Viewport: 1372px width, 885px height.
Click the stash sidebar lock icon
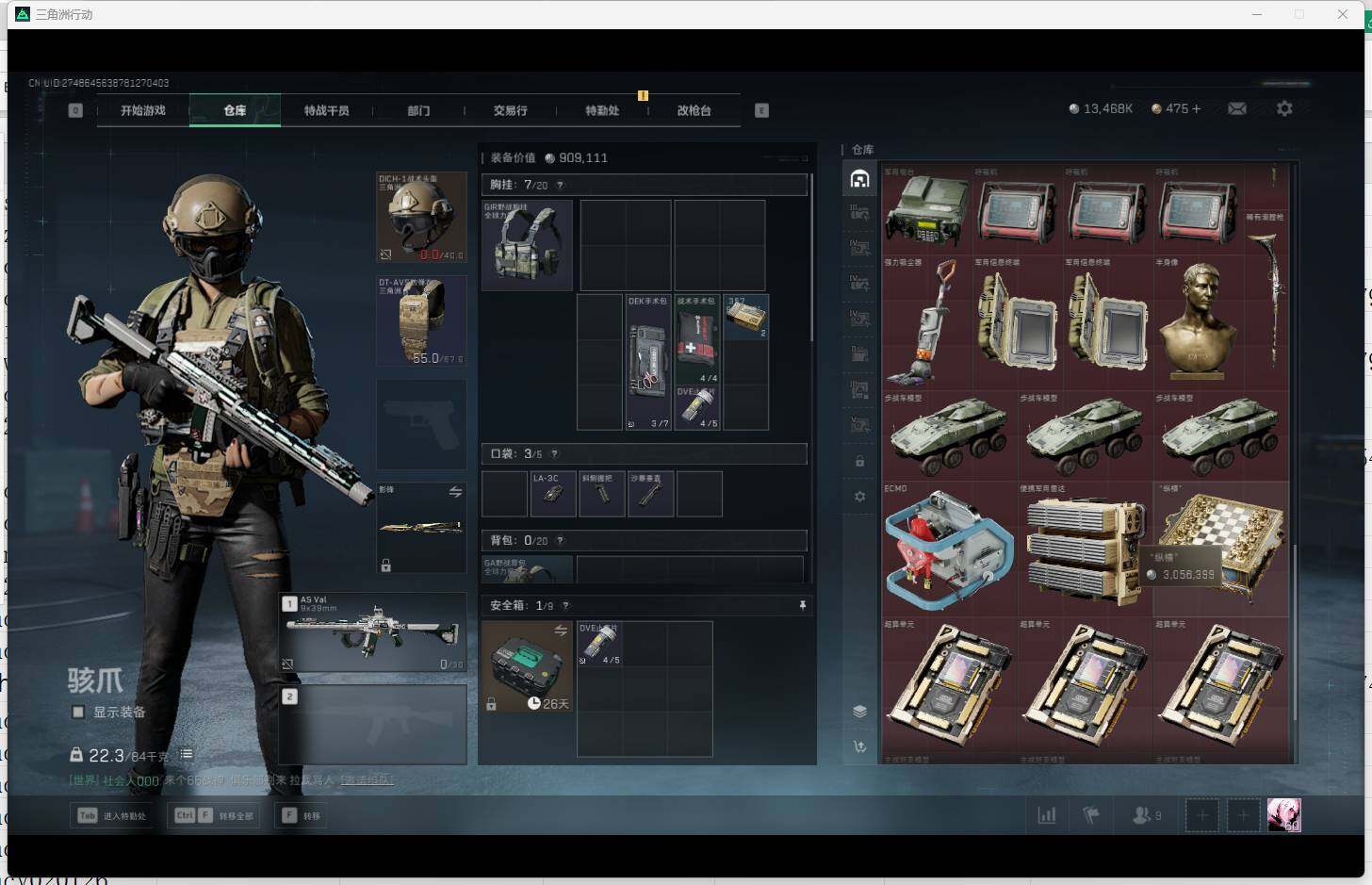[x=859, y=461]
